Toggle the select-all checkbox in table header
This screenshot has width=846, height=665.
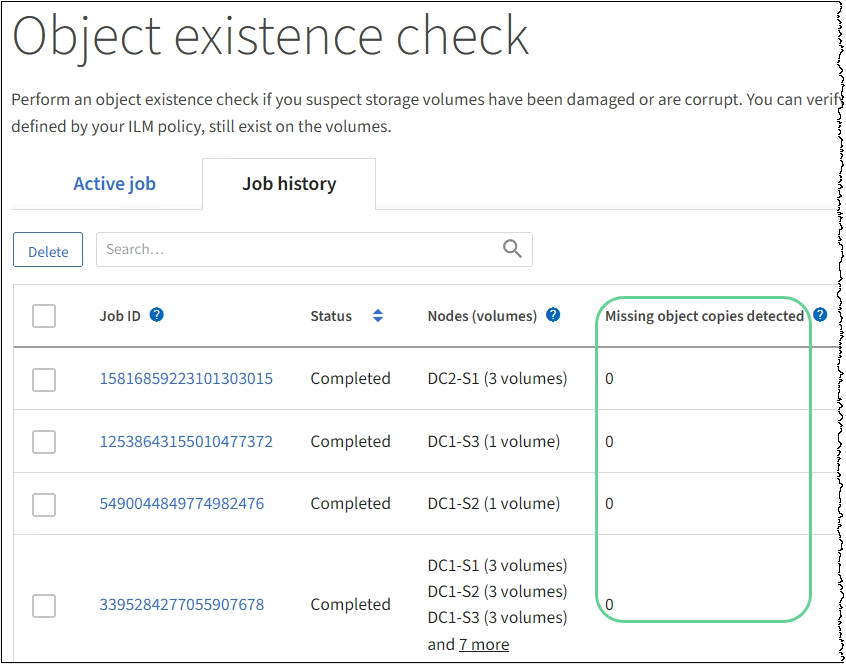pos(44,316)
